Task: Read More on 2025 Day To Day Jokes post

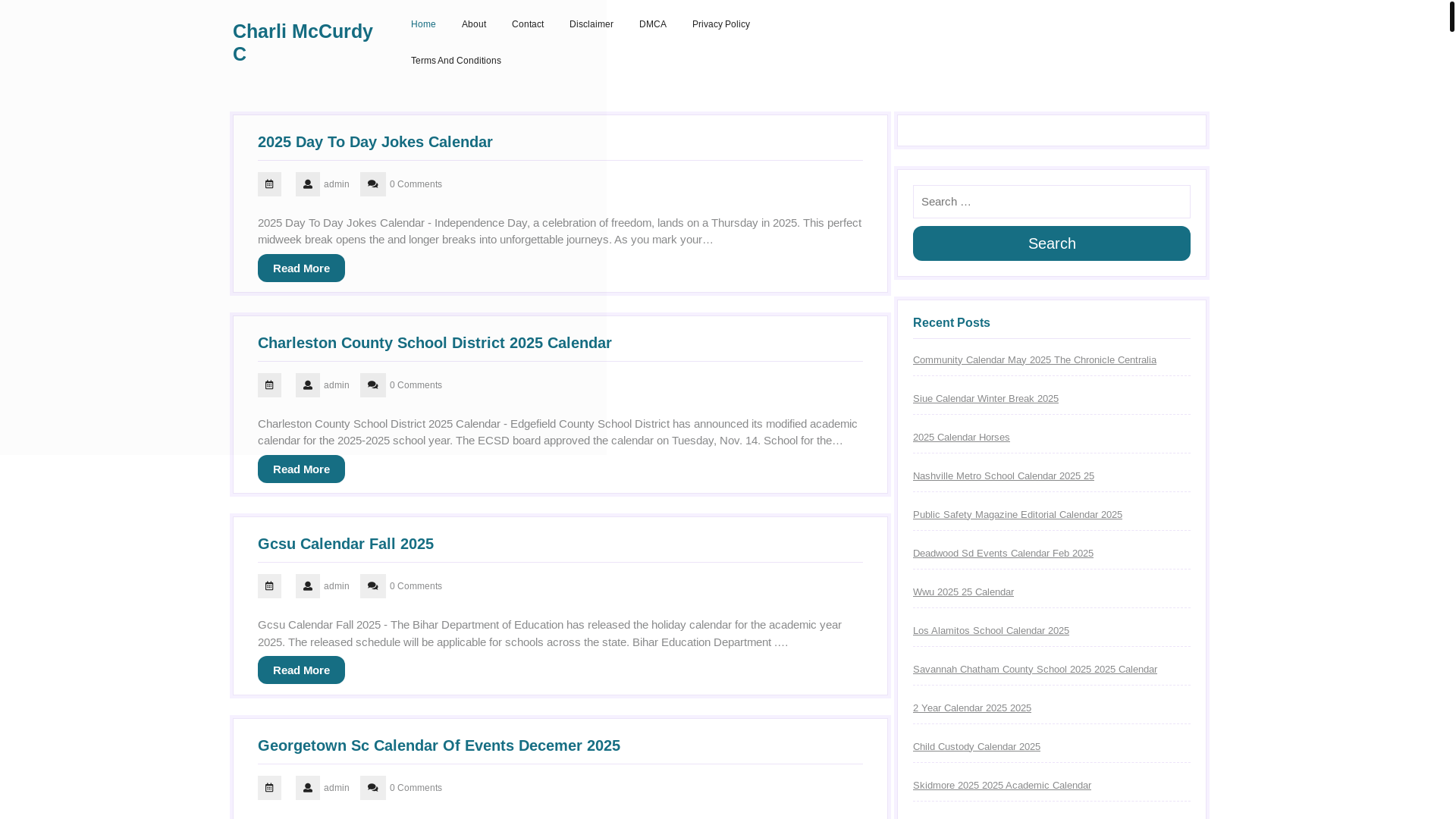Action: (301, 268)
